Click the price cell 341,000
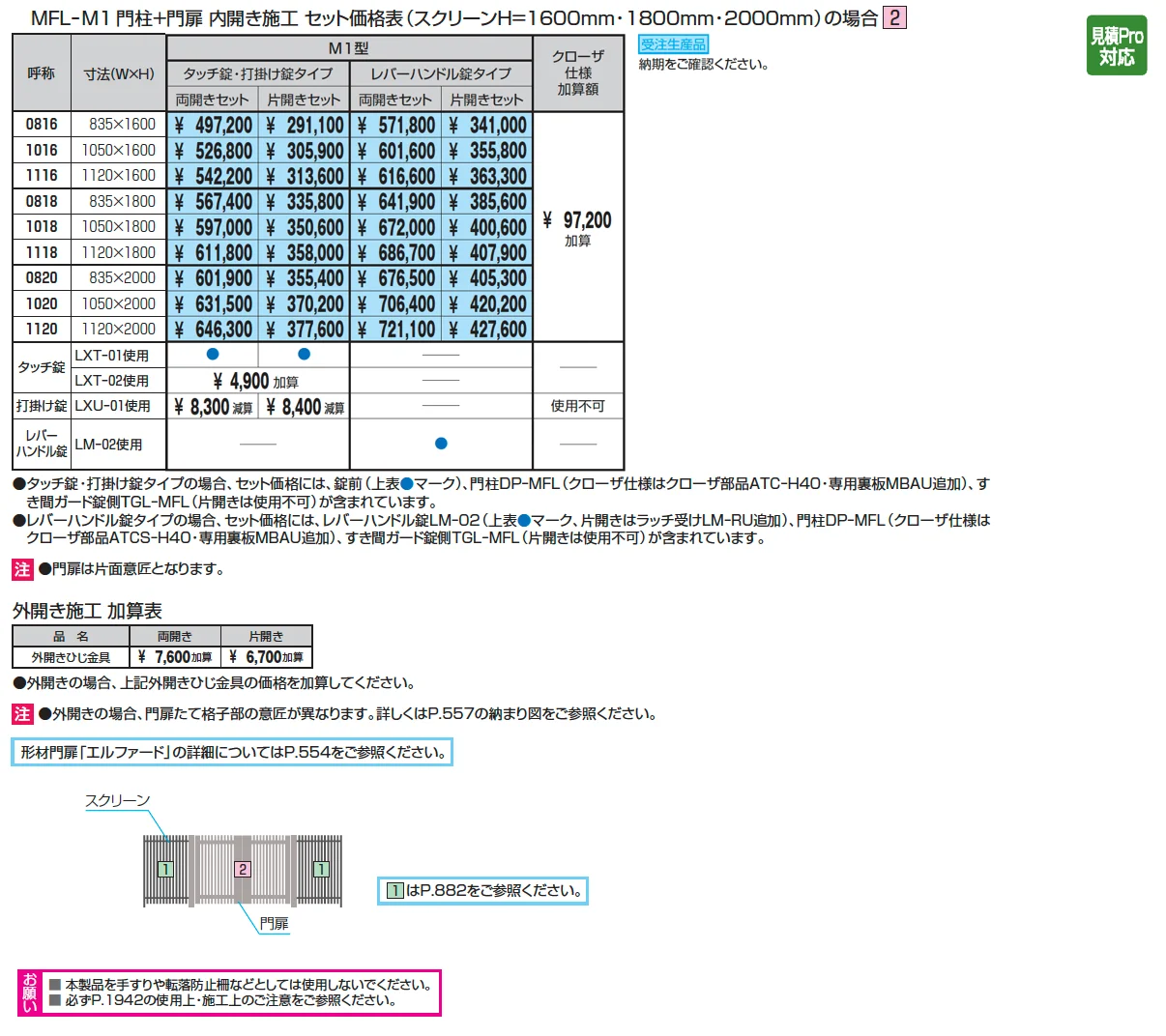The width and height of the screenshot is (1166, 1036). 487,126
